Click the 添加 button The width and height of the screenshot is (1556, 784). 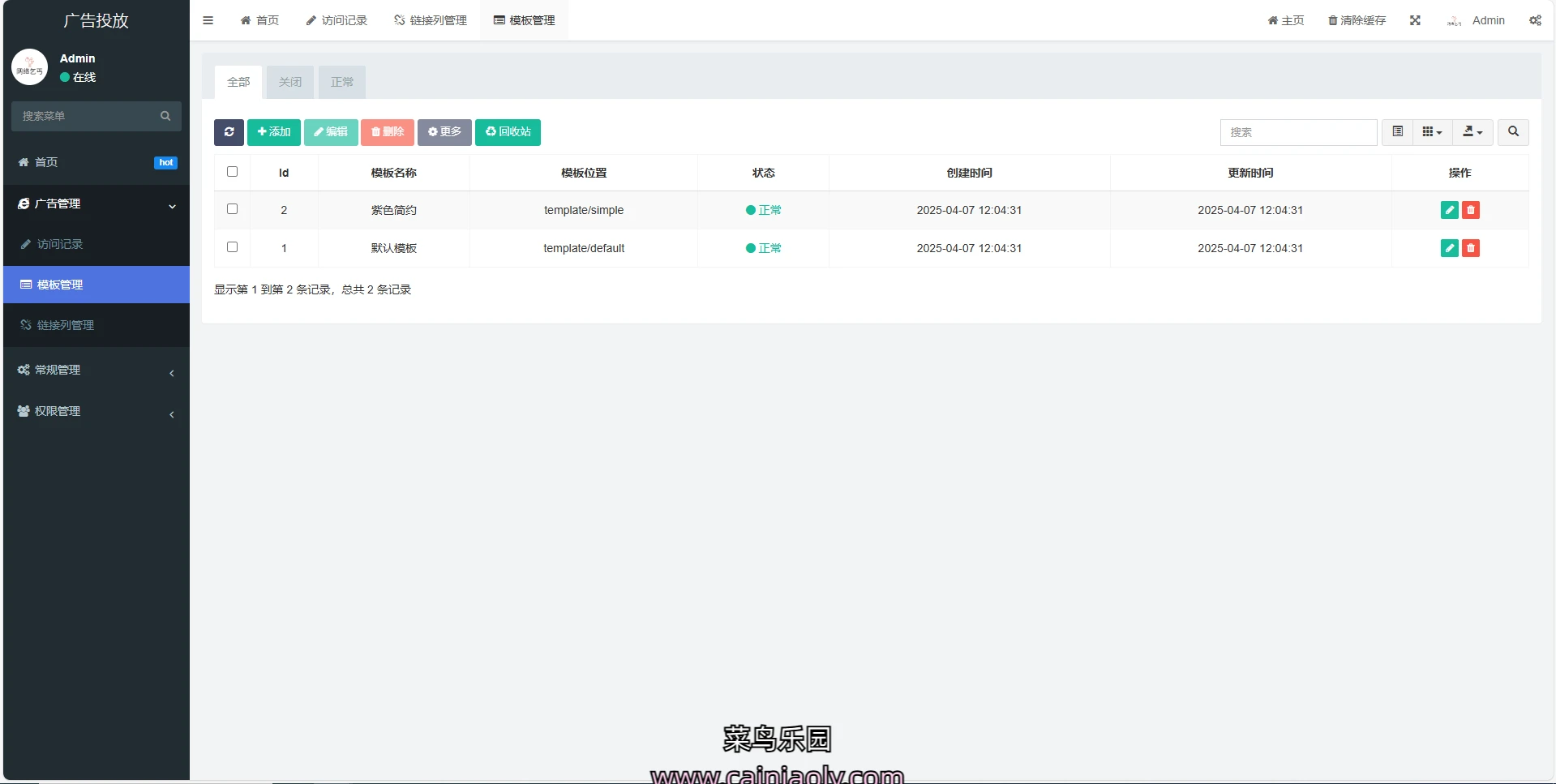click(x=273, y=132)
